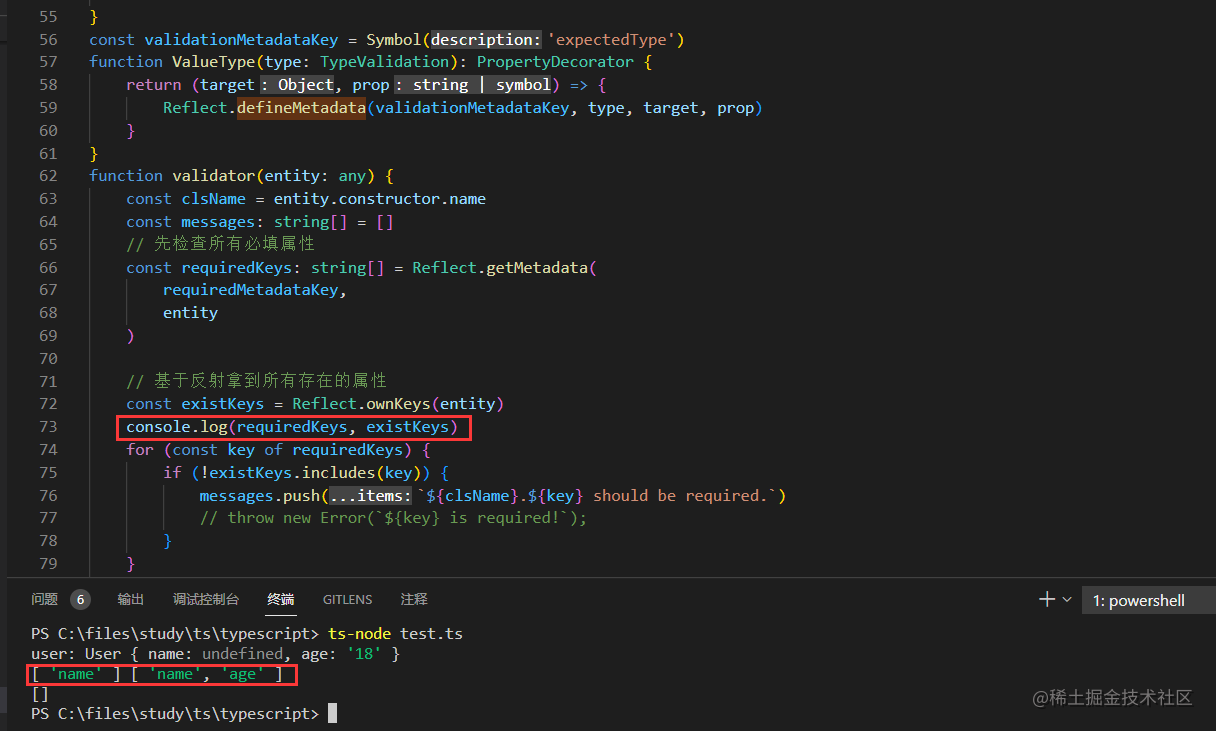Click the 'PropertyDecorator' return type
The height and width of the screenshot is (731, 1216).
pos(555,62)
